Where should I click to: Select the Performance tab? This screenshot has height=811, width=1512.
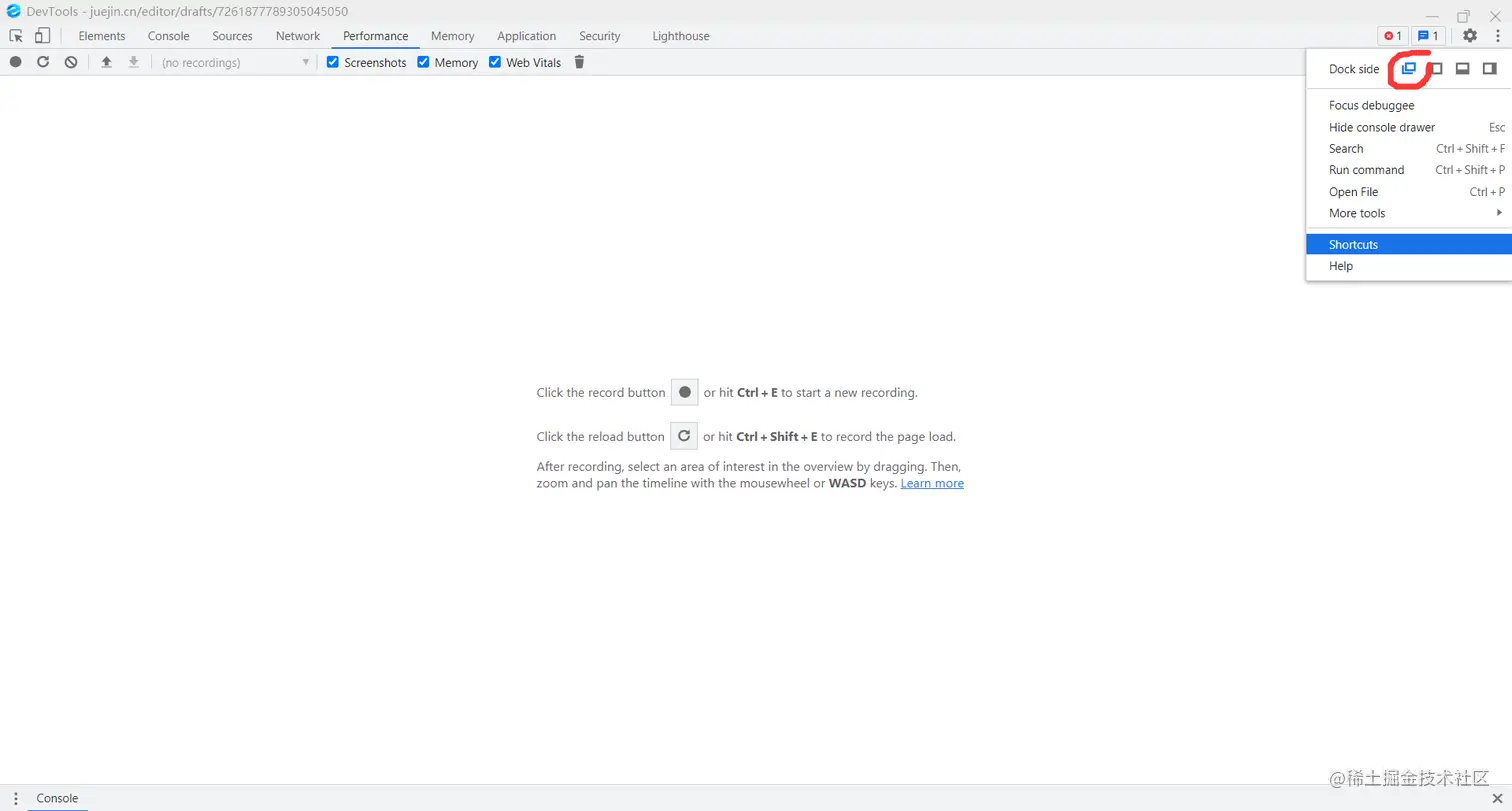pos(376,36)
